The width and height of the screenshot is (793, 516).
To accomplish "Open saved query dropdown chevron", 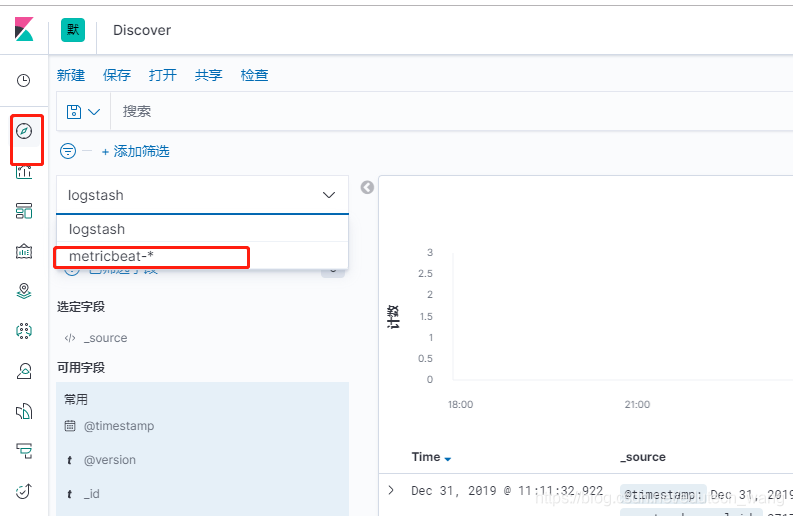I will pos(94,112).
